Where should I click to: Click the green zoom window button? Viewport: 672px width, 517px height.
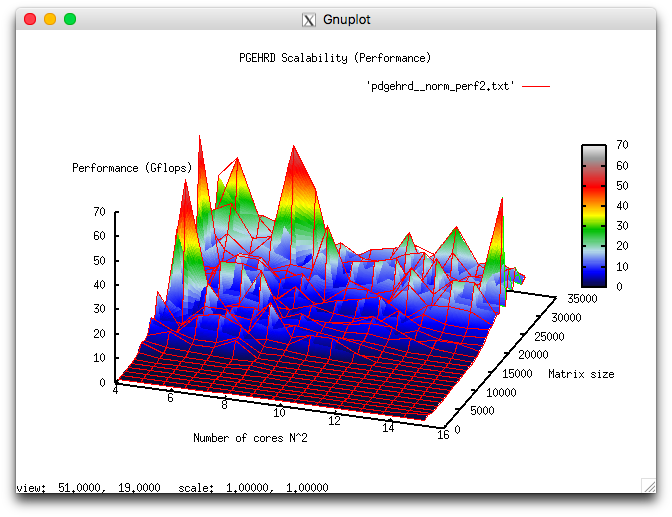click(x=70, y=19)
